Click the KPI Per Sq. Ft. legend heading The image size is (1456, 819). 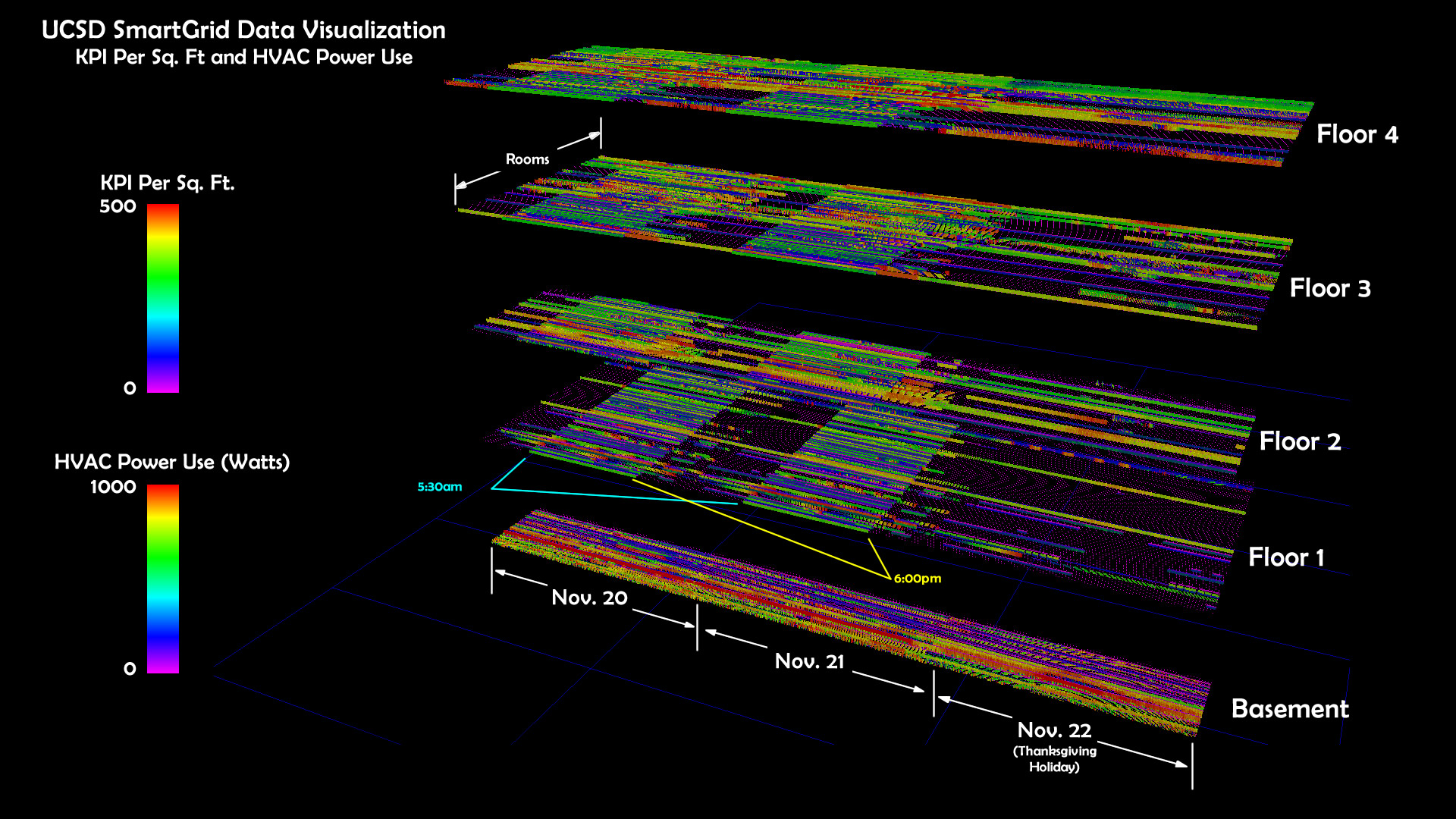[168, 183]
